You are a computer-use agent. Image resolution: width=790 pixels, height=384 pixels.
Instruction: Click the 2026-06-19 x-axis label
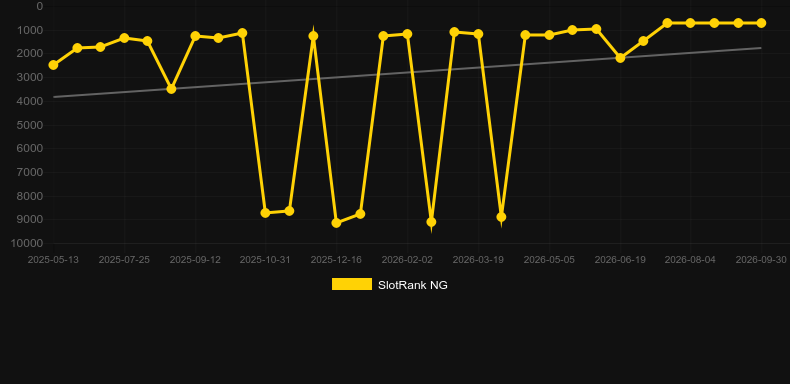point(620,260)
